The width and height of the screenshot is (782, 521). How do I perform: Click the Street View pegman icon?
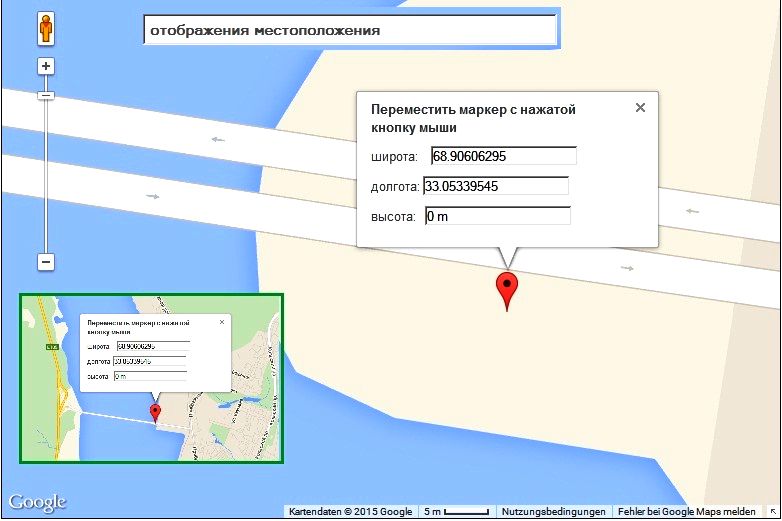pos(45,29)
